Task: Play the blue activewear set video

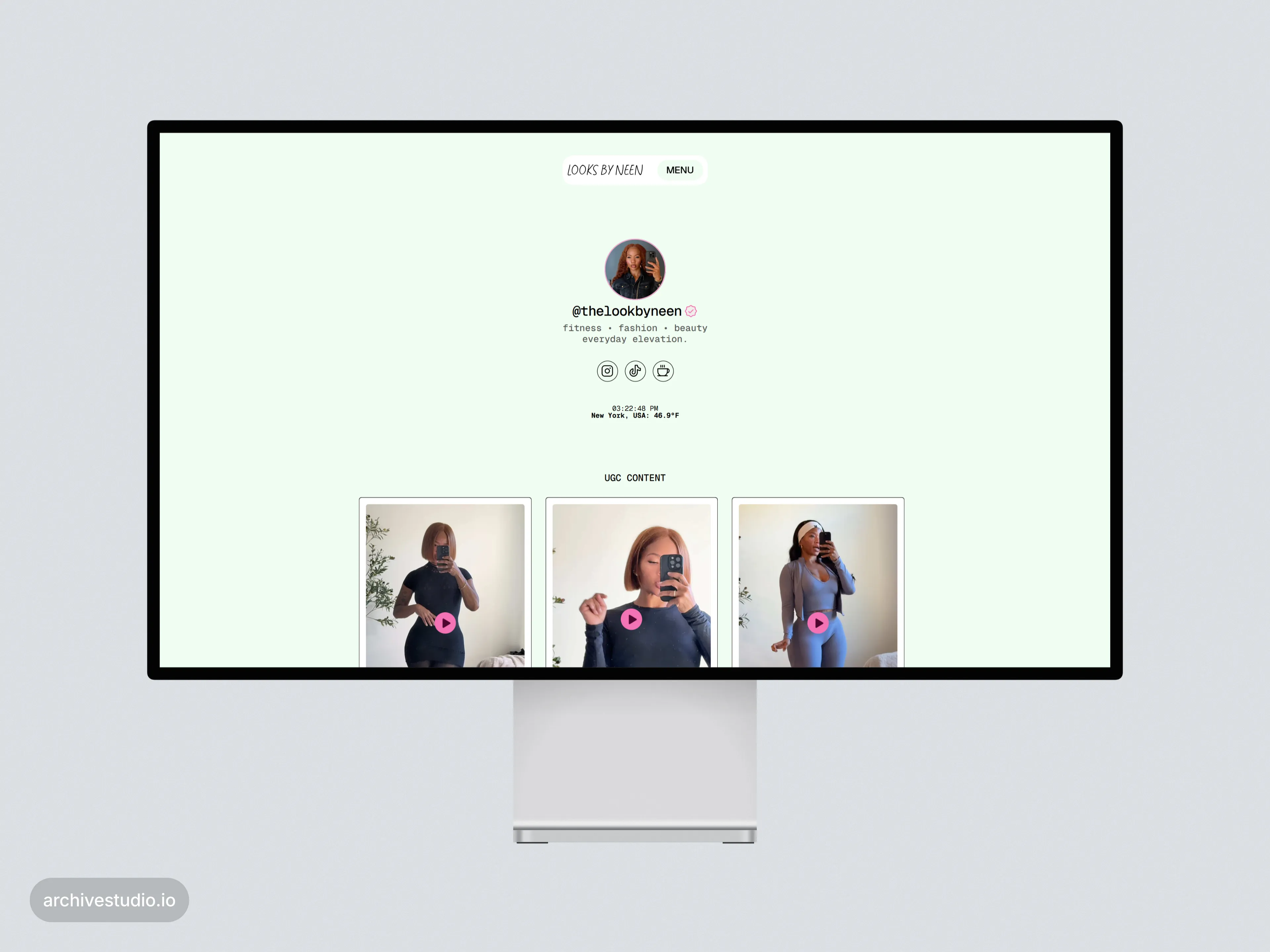Action: (818, 623)
